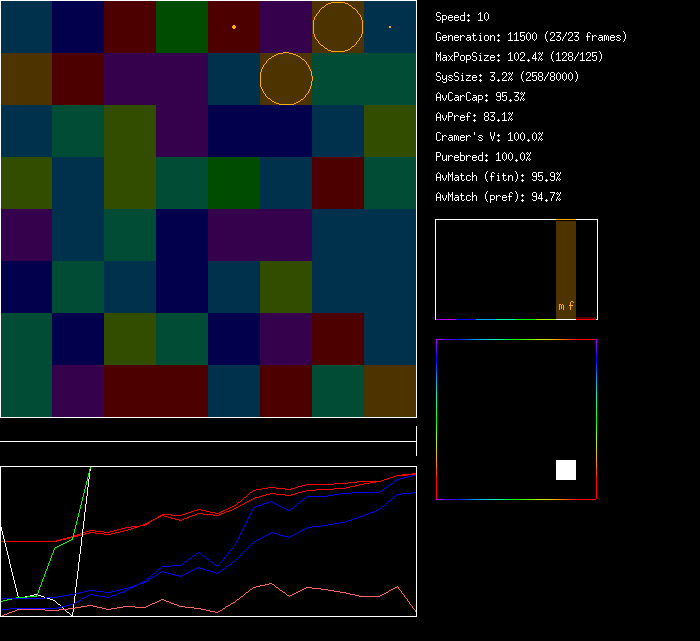Click the tall brown bar in the histogram panel
Image resolution: width=700 pixels, height=641 pixels.
566,262
